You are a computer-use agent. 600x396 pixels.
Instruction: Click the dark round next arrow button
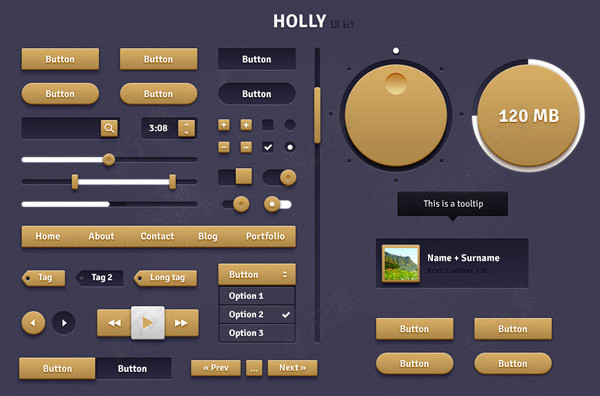pyautogui.click(x=64, y=323)
